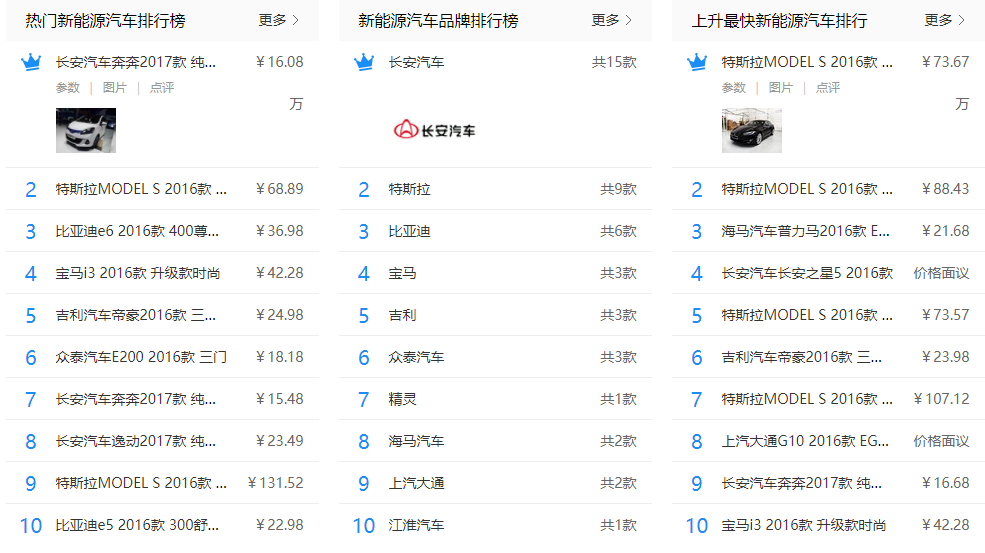Expand 更多 in 新能源汽车品牌排行榜 header

612,20
